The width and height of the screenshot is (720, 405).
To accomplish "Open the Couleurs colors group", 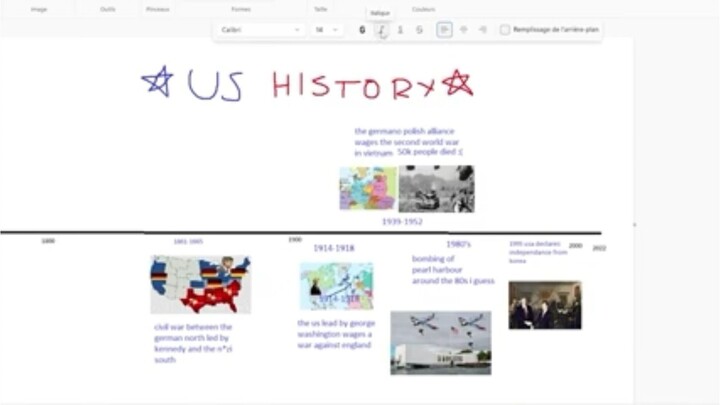I will (423, 8).
